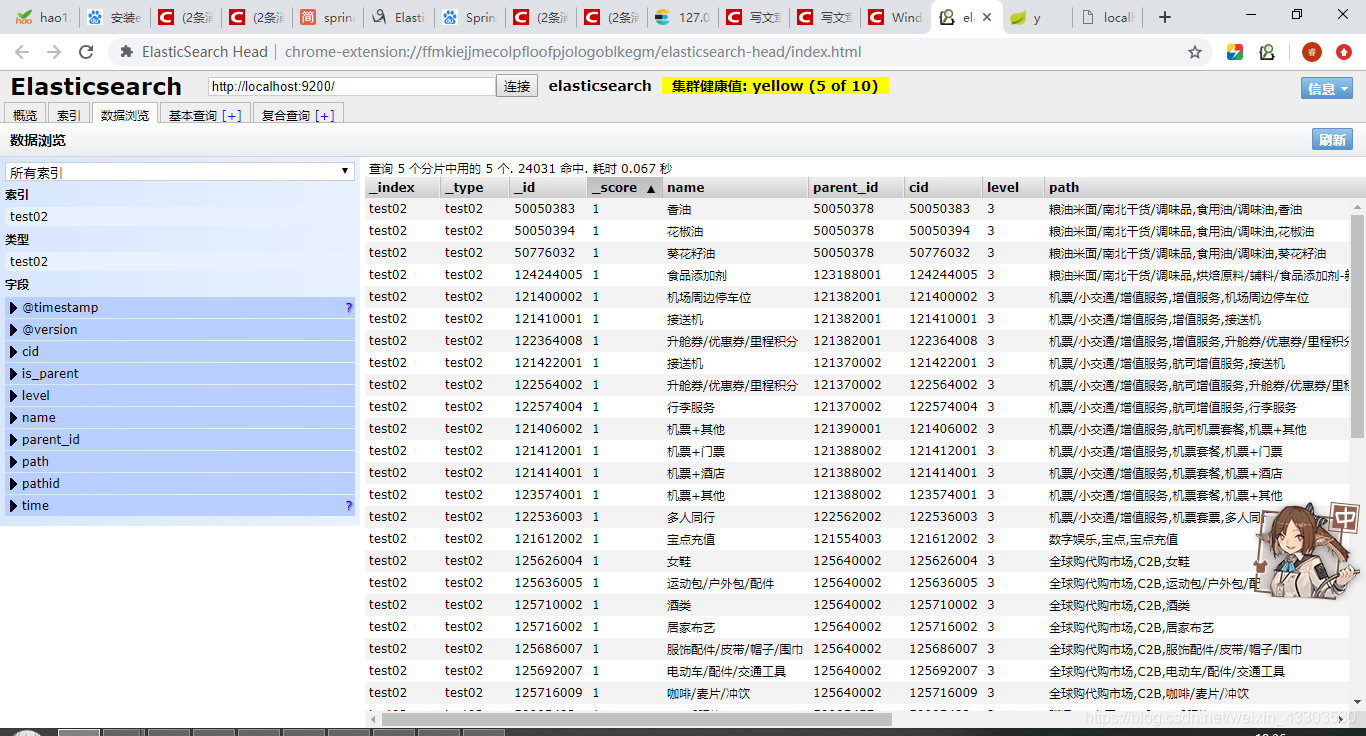Screen dimensions: 1366x736
Task: Sort by the path column header
Action: click(x=1198, y=187)
